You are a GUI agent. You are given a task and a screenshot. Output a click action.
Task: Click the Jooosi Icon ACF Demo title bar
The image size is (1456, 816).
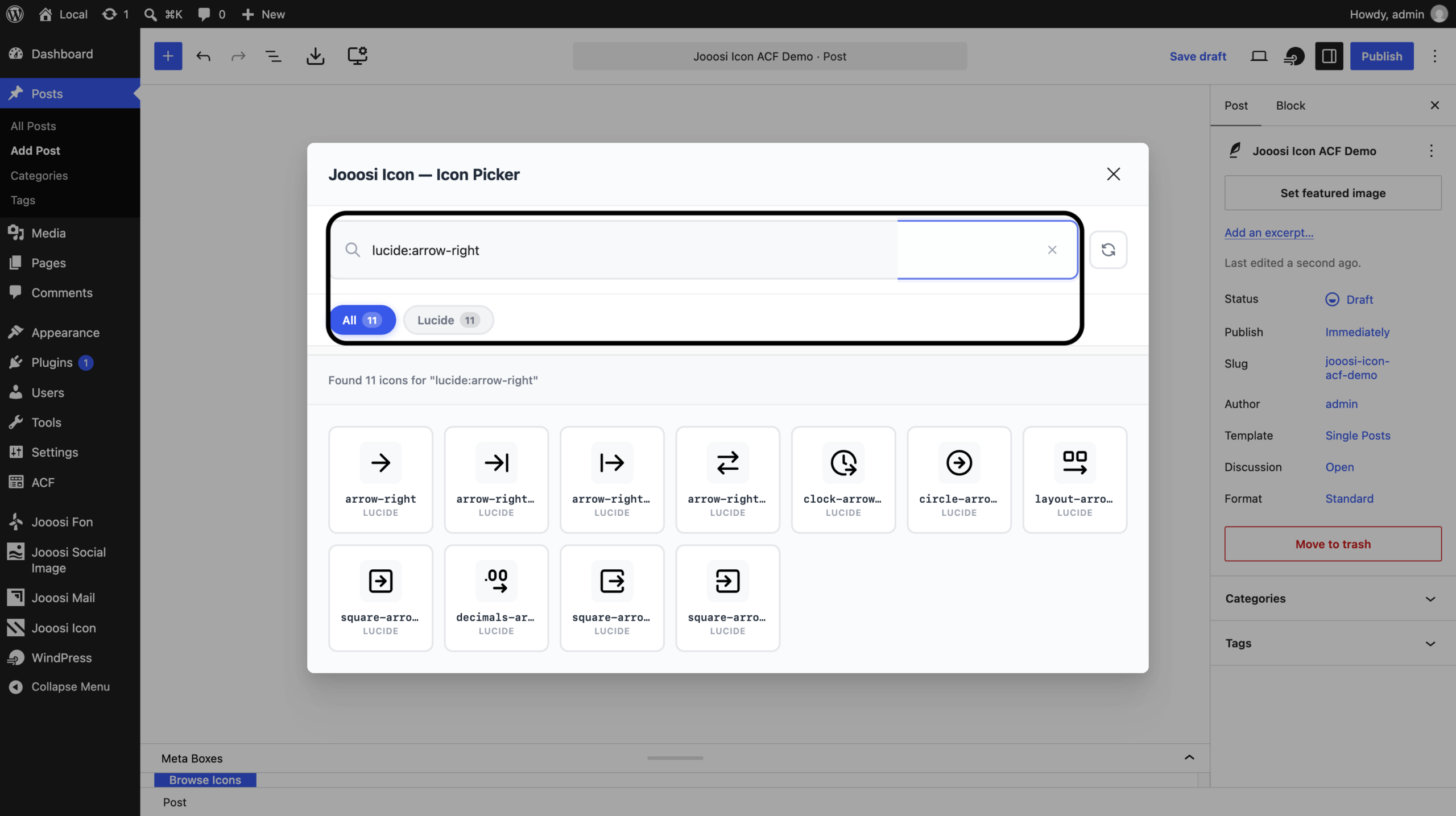click(770, 56)
